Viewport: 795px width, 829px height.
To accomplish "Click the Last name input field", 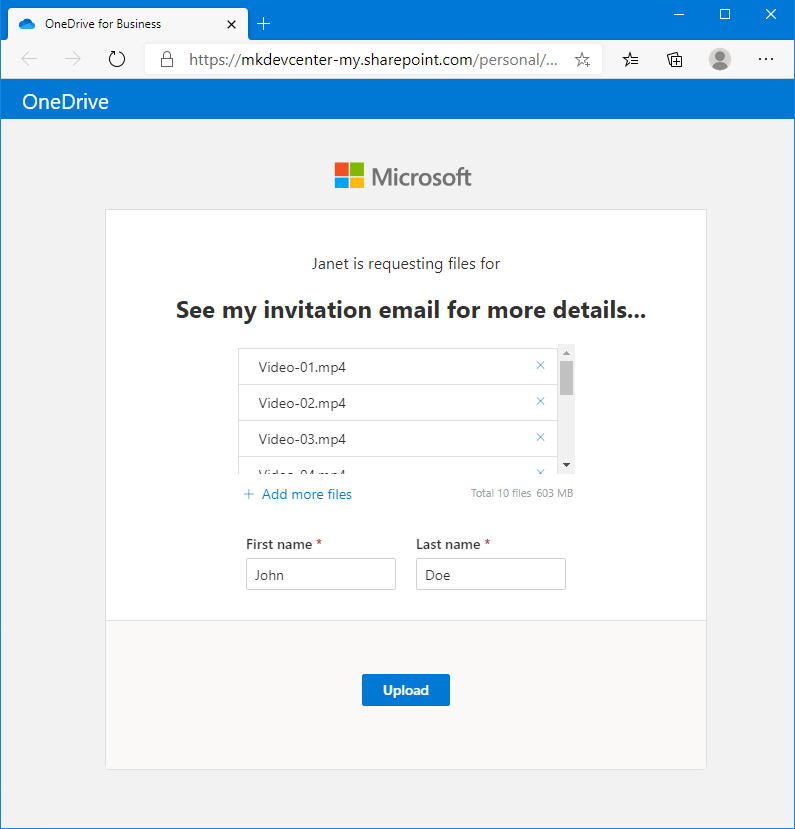I will tap(490, 575).
